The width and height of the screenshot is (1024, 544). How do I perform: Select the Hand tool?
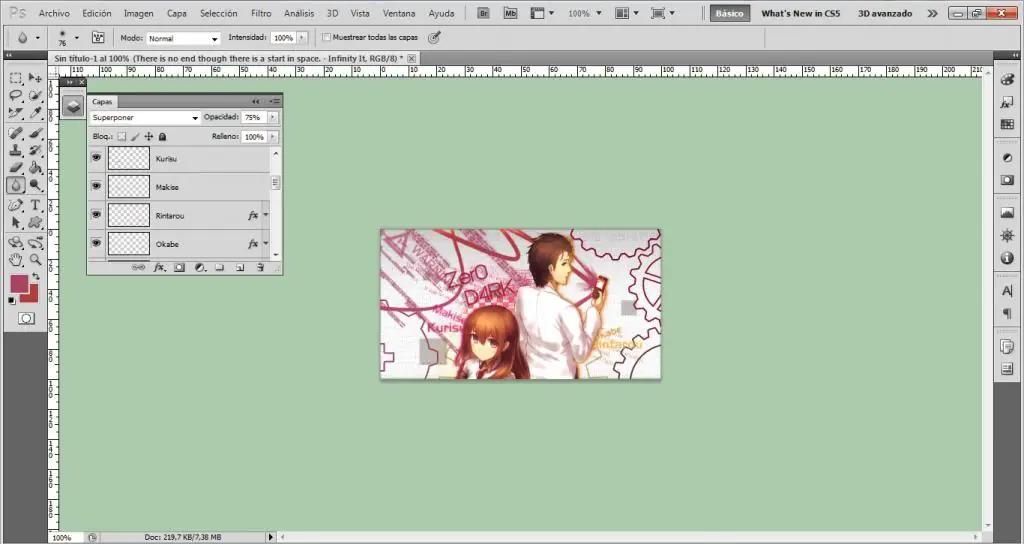click(16, 260)
